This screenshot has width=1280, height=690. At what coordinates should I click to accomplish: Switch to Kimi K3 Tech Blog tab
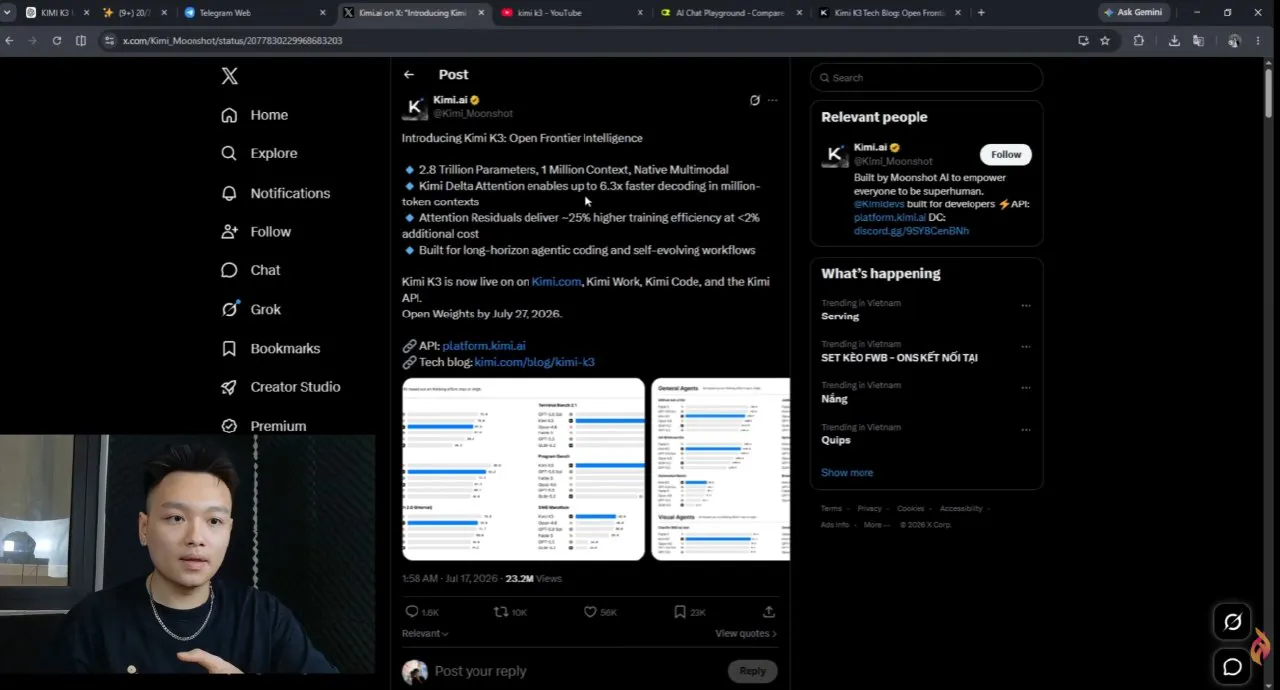(888, 13)
